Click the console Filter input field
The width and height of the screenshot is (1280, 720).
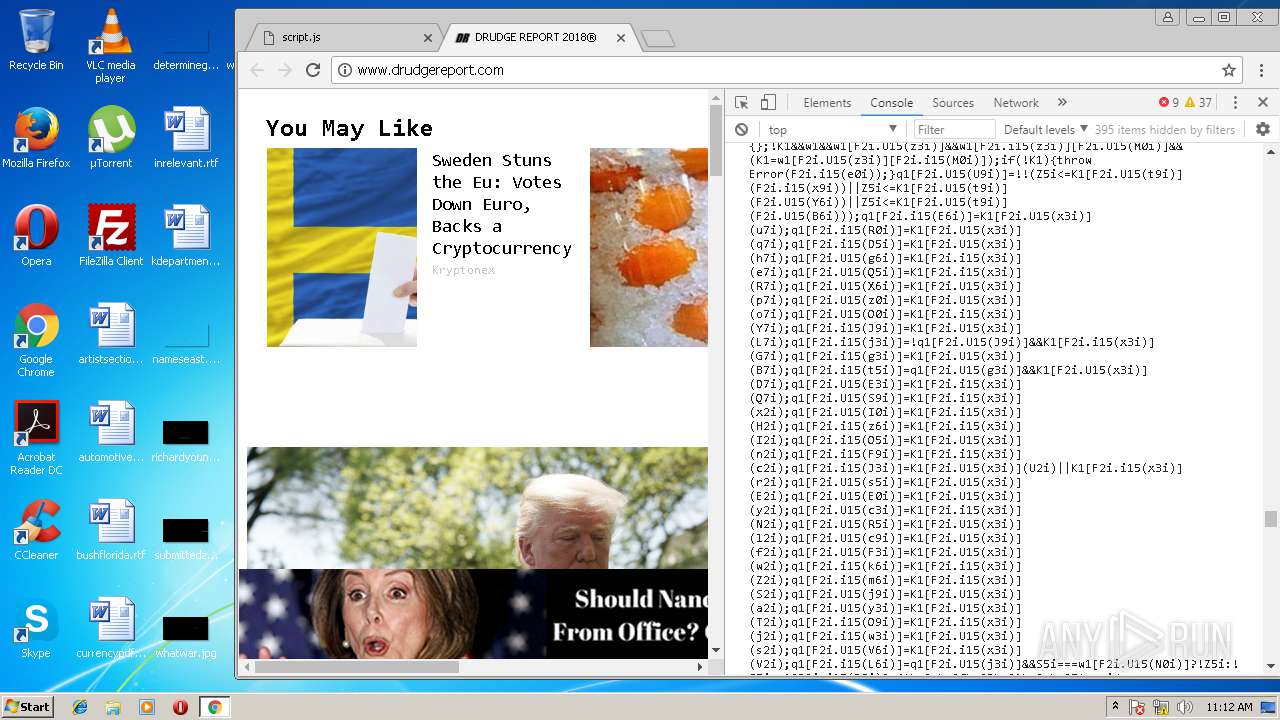coord(954,130)
